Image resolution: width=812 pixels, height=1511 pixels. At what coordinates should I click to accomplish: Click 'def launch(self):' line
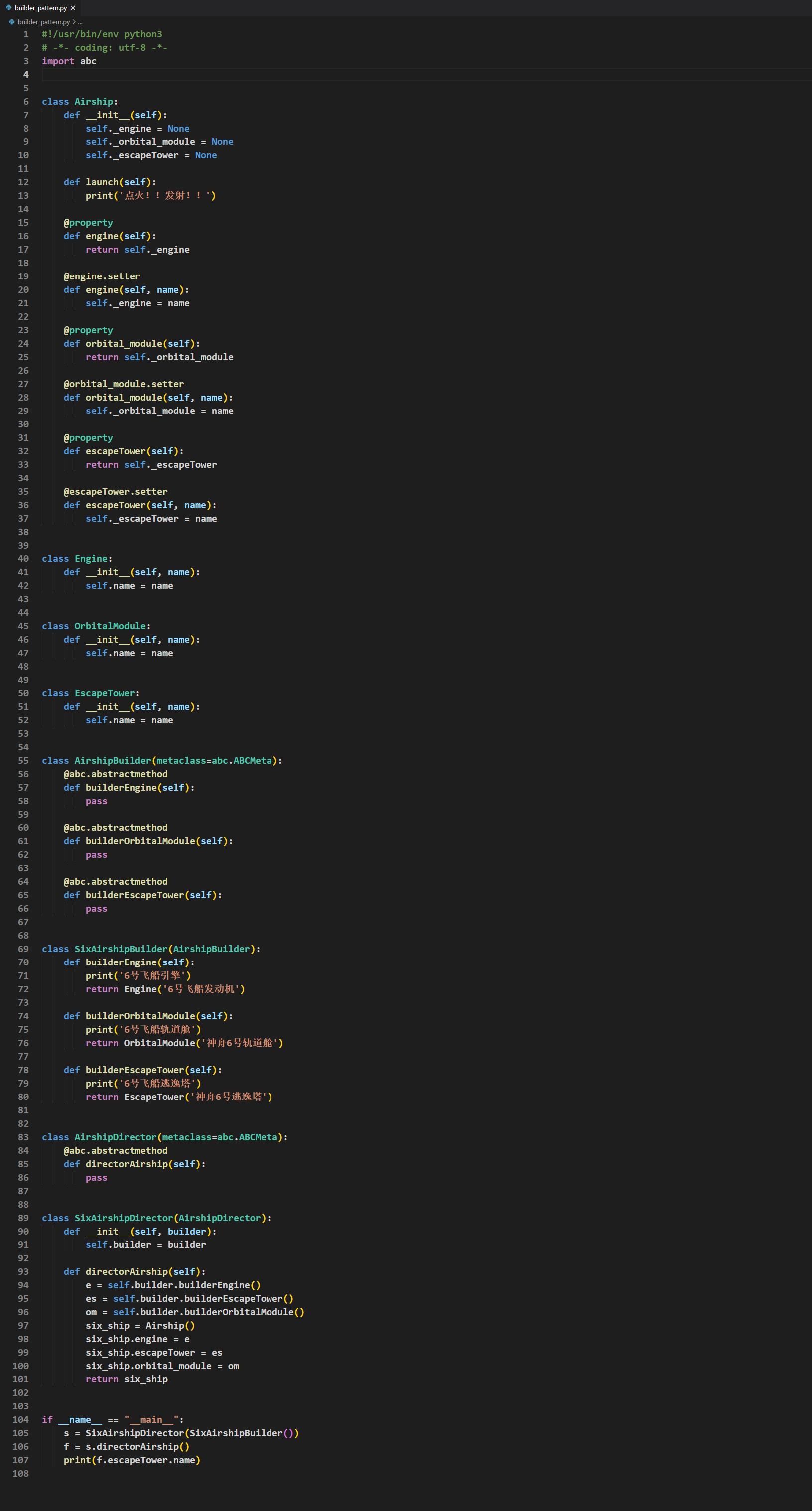(x=110, y=182)
